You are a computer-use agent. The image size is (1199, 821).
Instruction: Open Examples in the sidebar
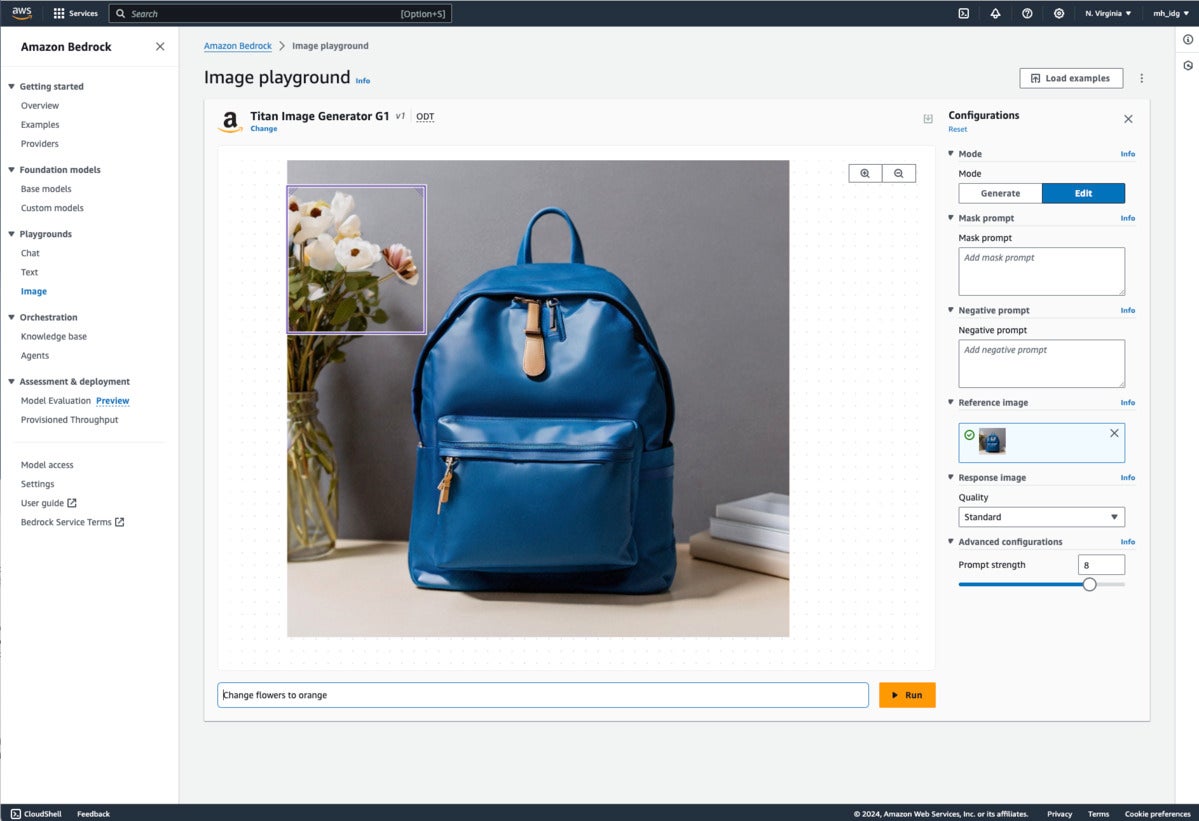(40, 125)
